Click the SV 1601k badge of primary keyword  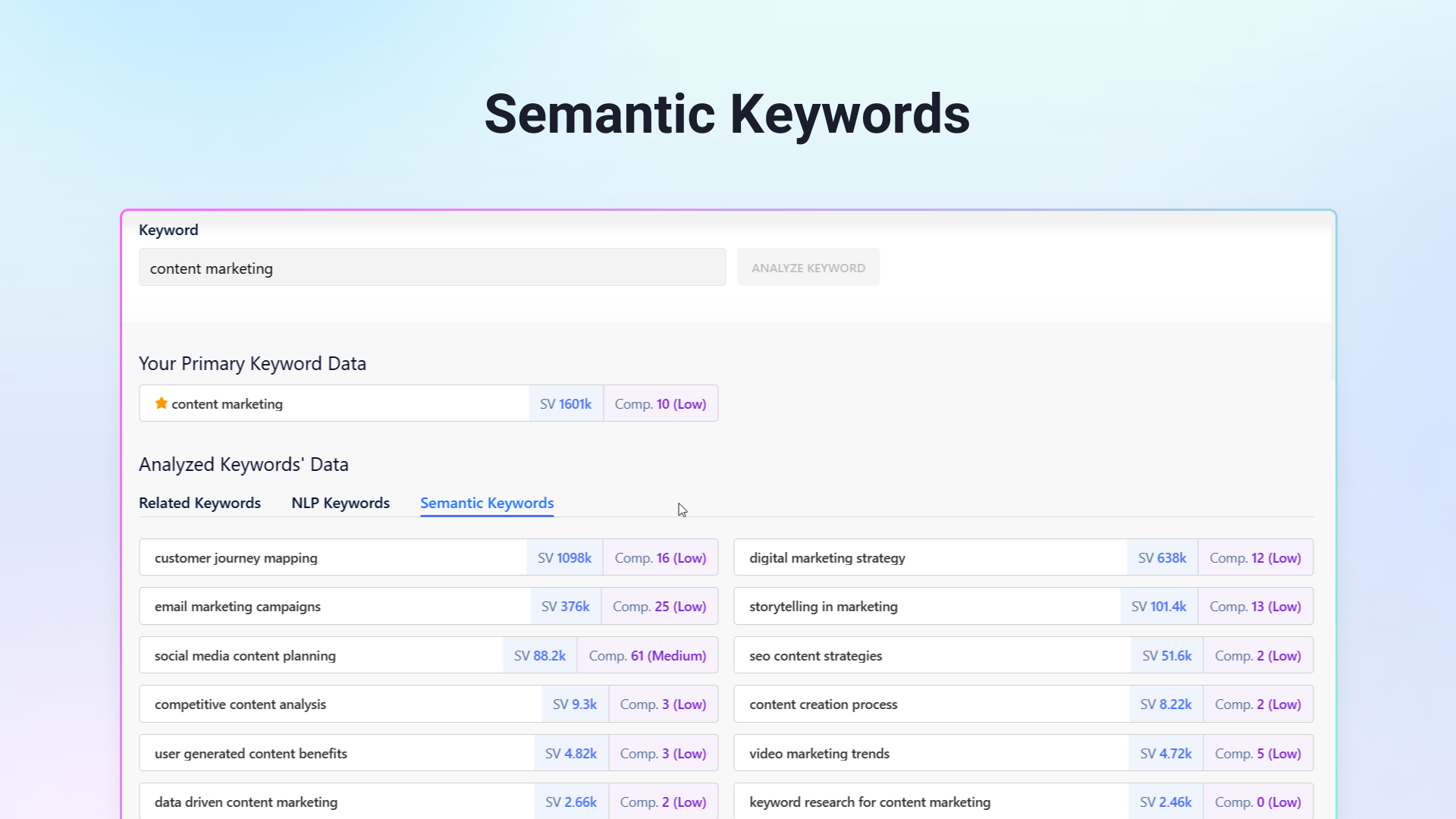pyautogui.click(x=566, y=404)
